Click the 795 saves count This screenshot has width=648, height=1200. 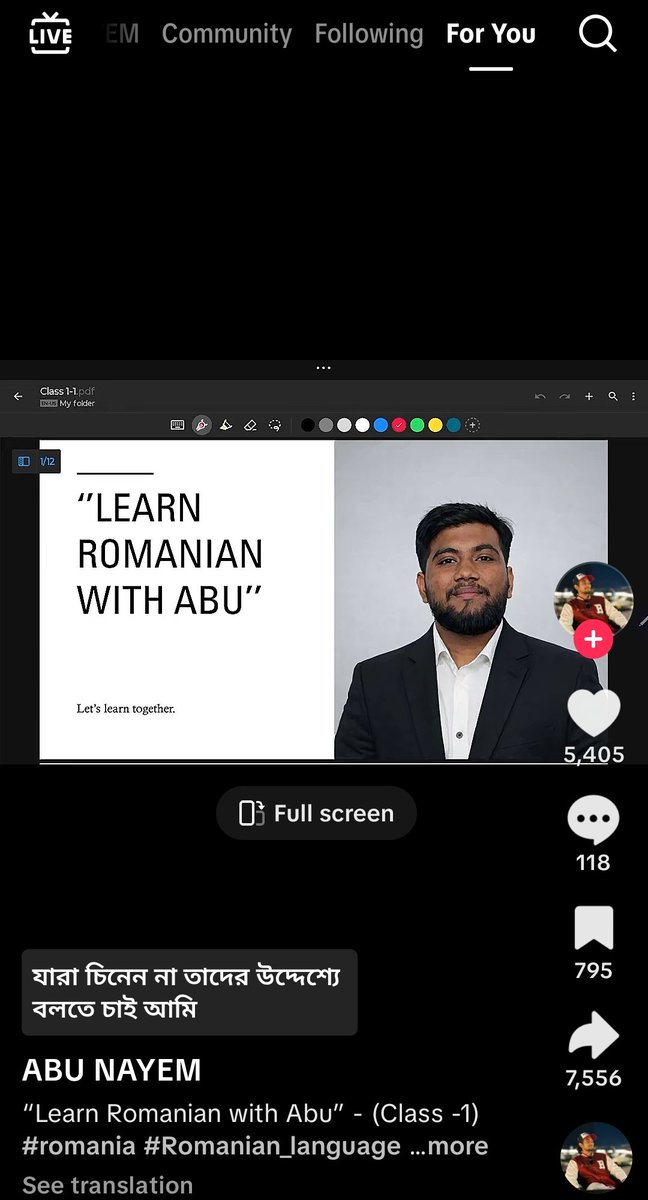coord(593,970)
